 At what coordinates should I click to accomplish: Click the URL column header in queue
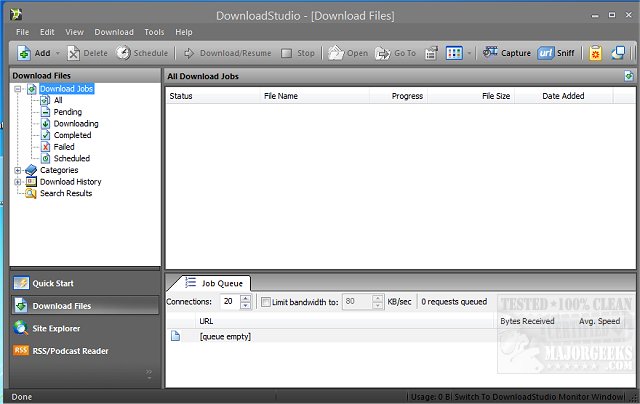pyautogui.click(x=345, y=322)
